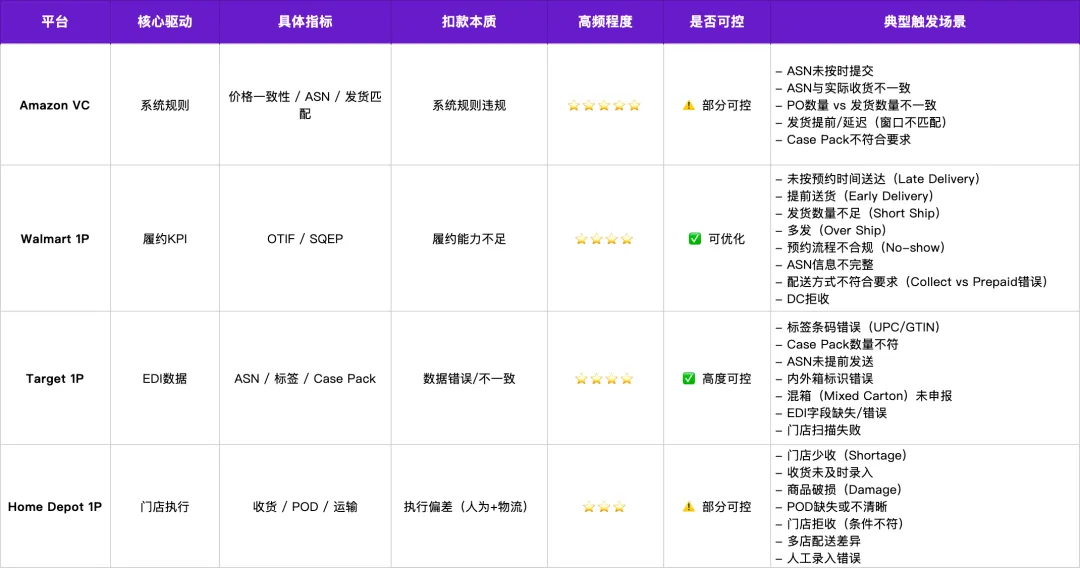This screenshot has width=1080, height=568.
Task: Click the line ASN未提前发送
Action: (824, 362)
